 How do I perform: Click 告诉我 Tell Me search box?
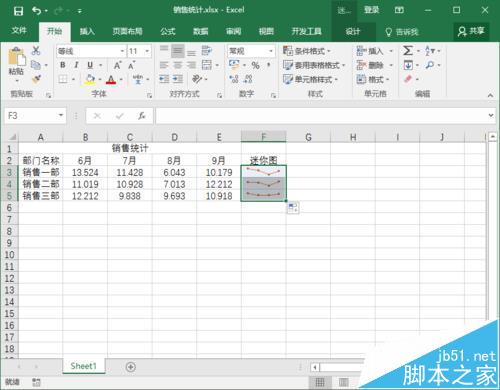point(402,32)
